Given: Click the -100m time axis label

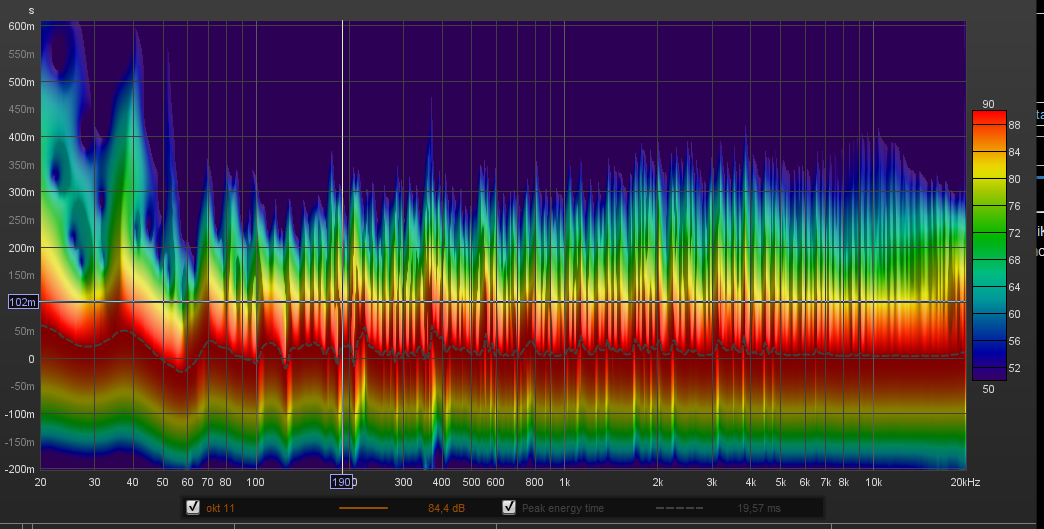Looking at the screenshot, I should pyautogui.click(x=20, y=414).
